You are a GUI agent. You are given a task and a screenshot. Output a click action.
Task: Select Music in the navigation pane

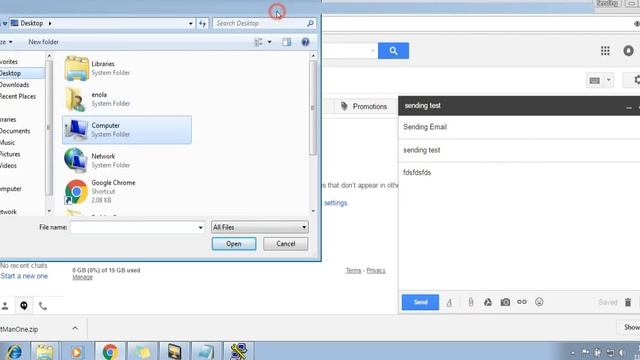[7, 142]
